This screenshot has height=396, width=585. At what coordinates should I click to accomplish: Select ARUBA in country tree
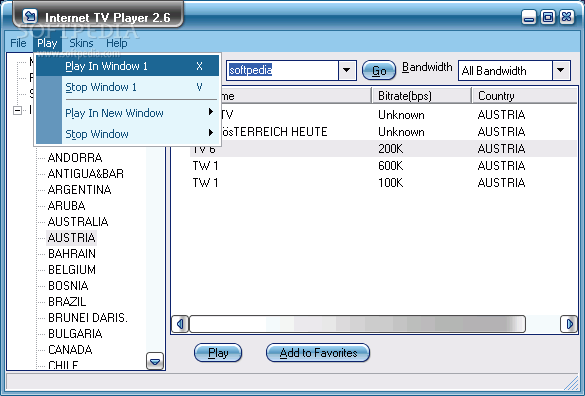coord(66,206)
